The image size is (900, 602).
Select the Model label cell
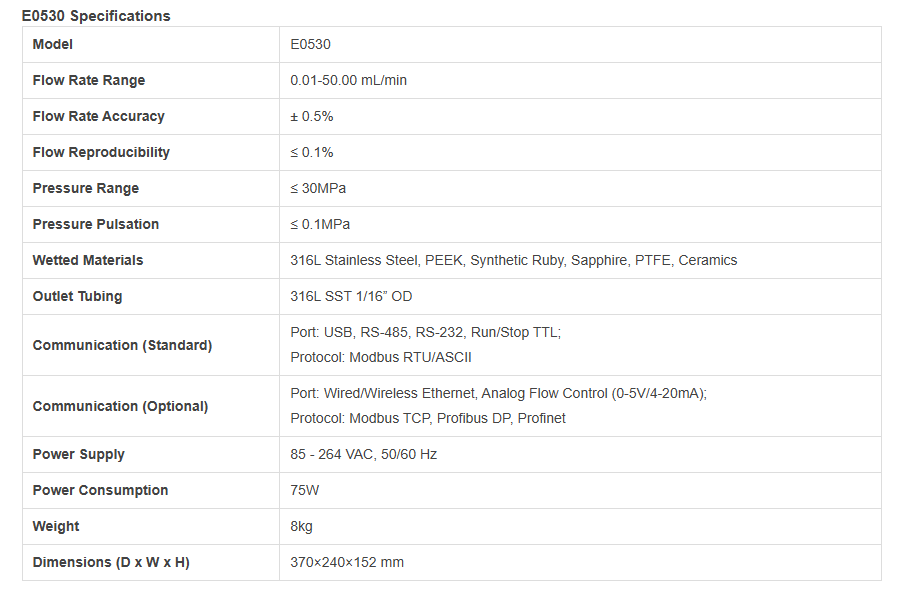[x=53, y=44]
